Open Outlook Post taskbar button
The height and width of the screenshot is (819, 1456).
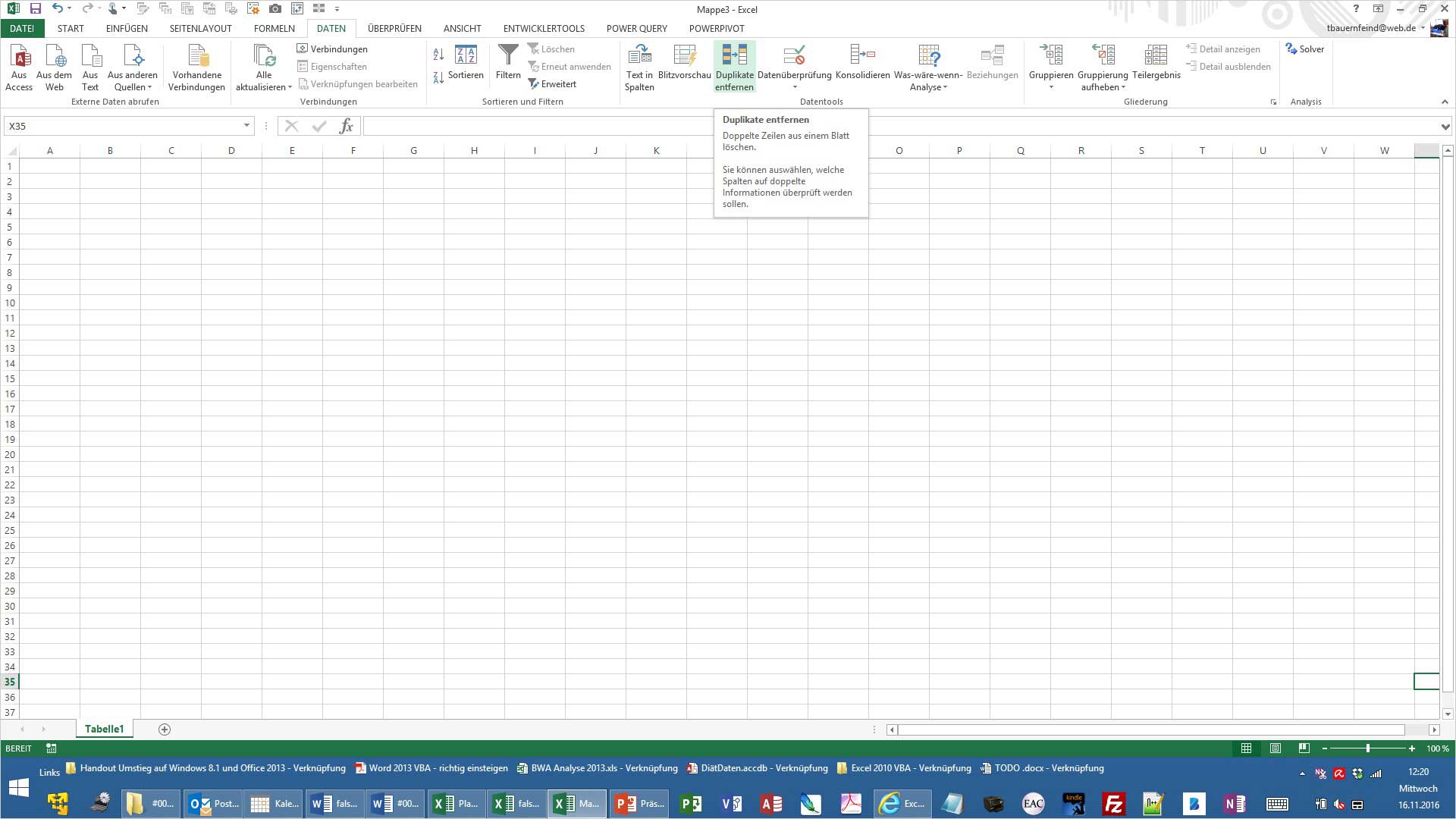pos(212,804)
